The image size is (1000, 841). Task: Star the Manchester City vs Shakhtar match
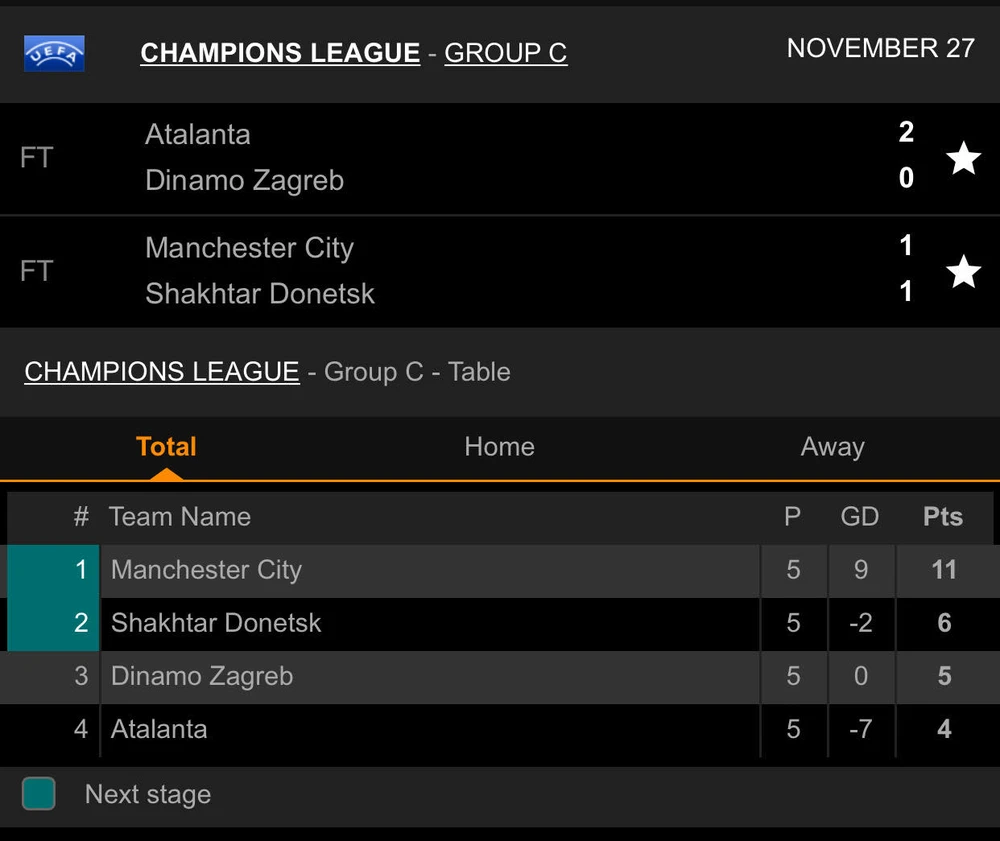coord(963,271)
